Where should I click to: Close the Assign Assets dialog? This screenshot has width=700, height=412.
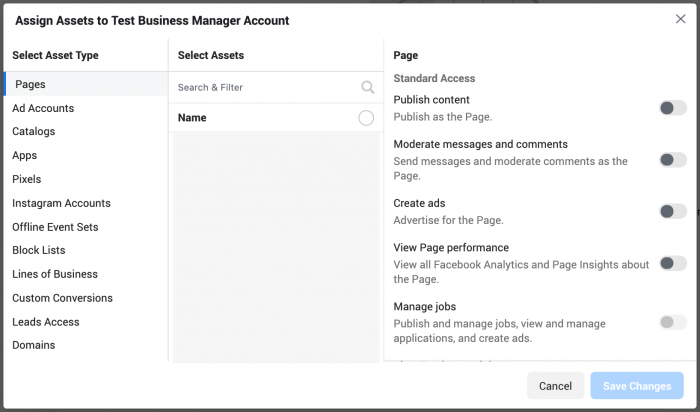click(680, 19)
